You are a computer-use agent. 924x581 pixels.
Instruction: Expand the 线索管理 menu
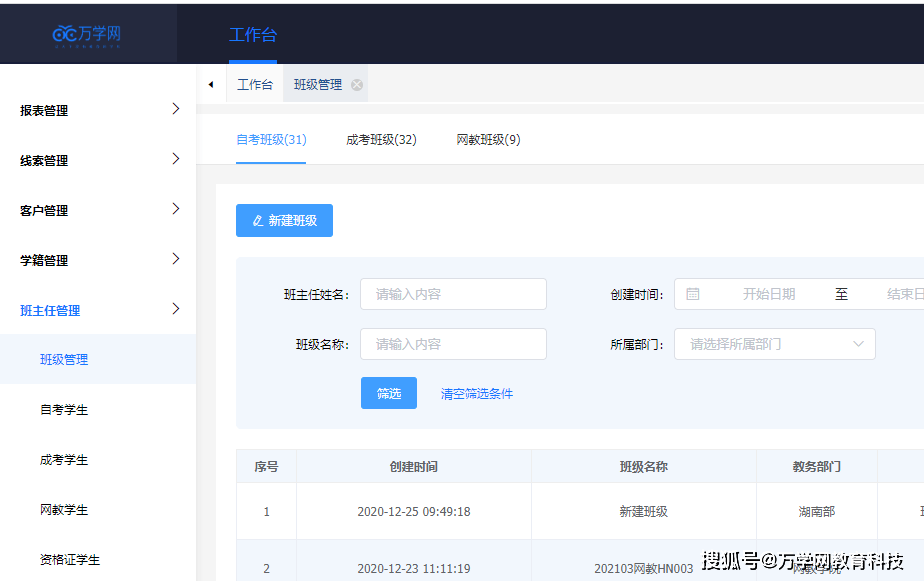click(98, 160)
